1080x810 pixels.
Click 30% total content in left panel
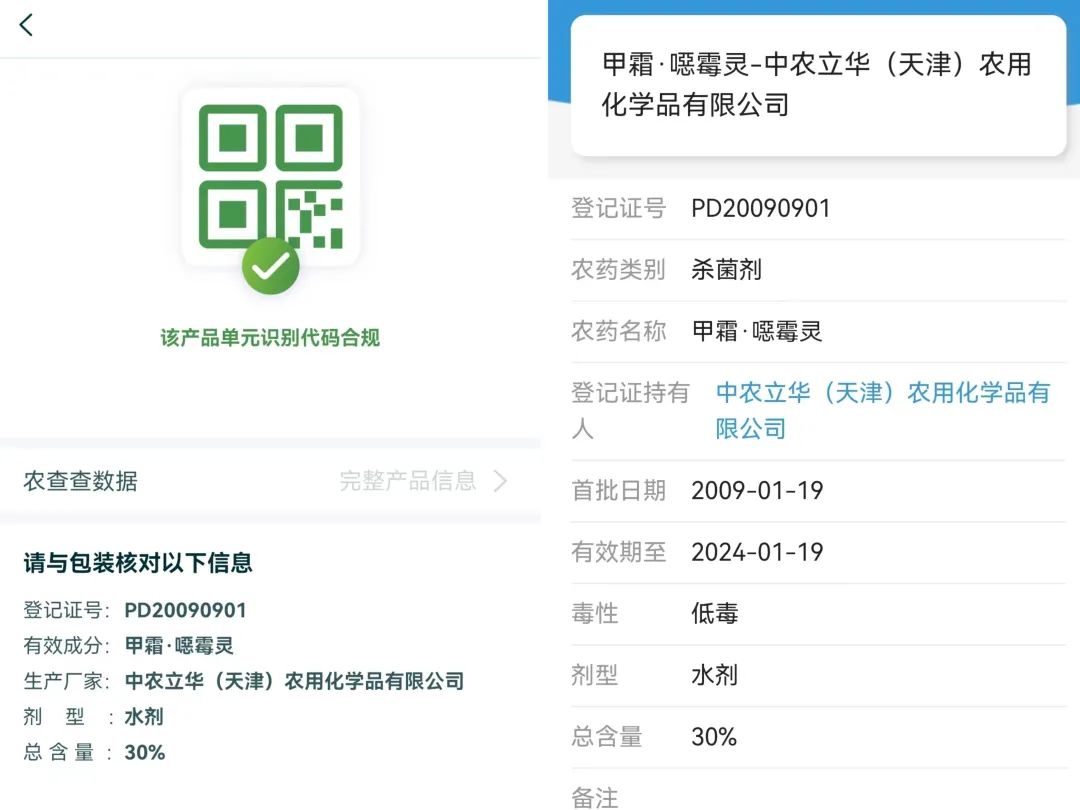tap(145, 752)
